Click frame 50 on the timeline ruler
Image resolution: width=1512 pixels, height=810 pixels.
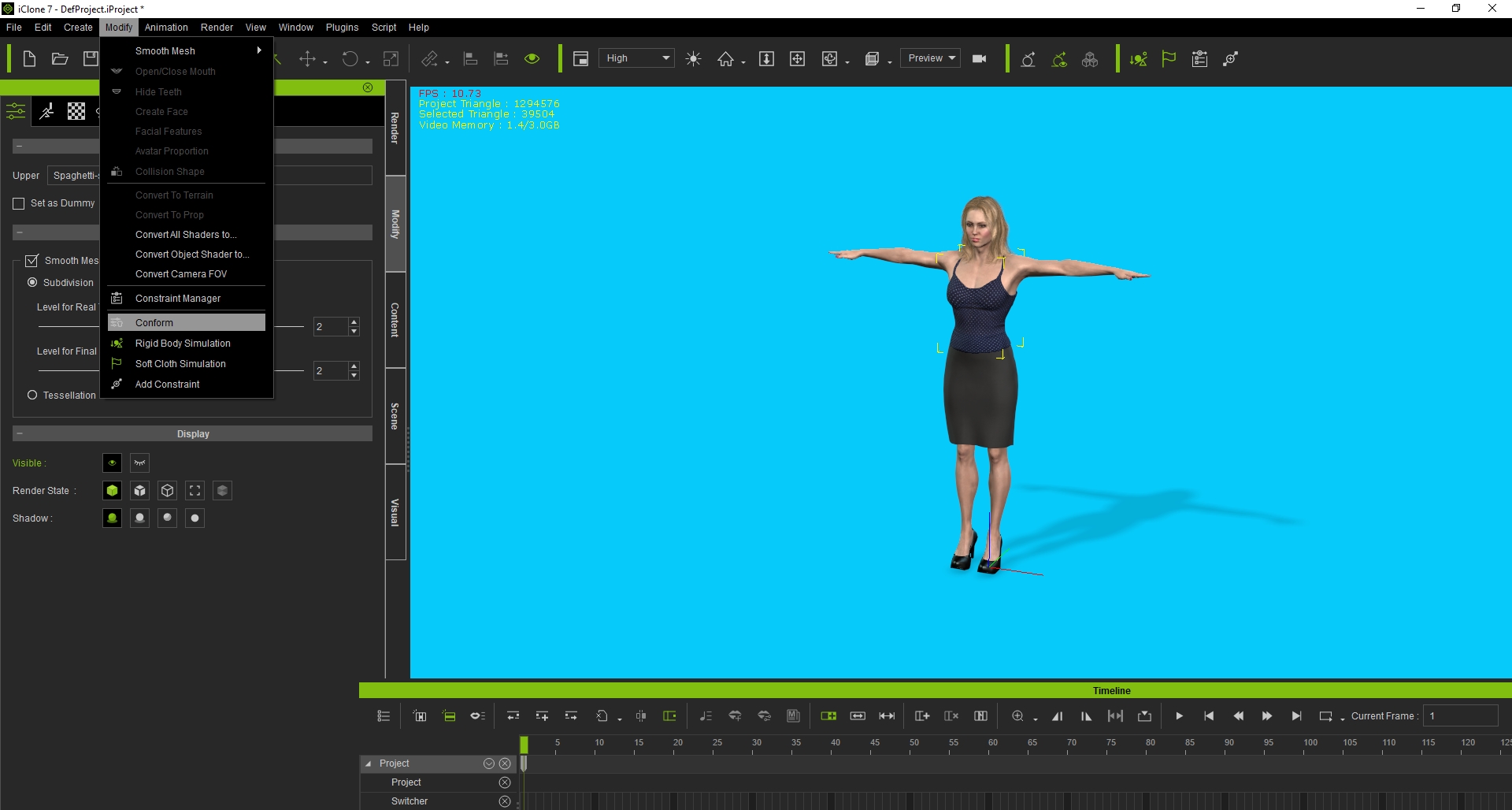pyautogui.click(x=913, y=743)
